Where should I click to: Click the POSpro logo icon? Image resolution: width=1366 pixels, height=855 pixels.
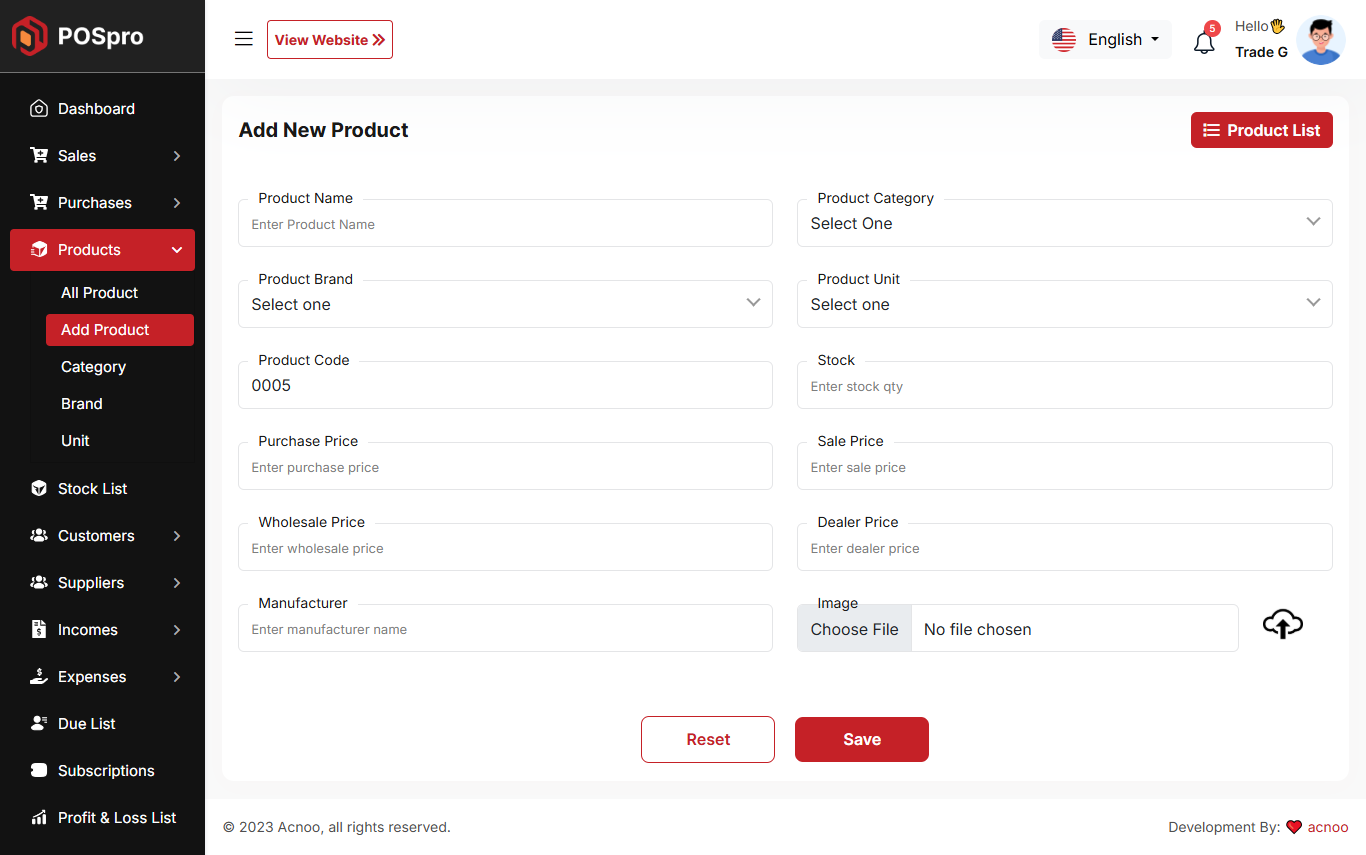point(30,36)
